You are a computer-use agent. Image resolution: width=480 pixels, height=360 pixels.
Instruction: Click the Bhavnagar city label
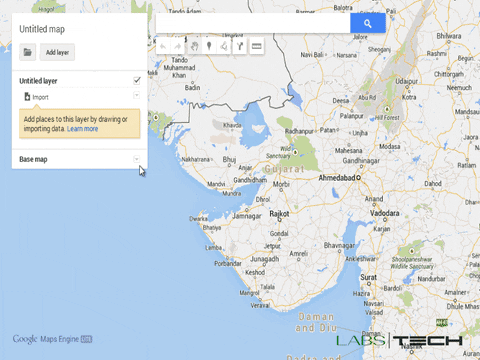(339, 245)
